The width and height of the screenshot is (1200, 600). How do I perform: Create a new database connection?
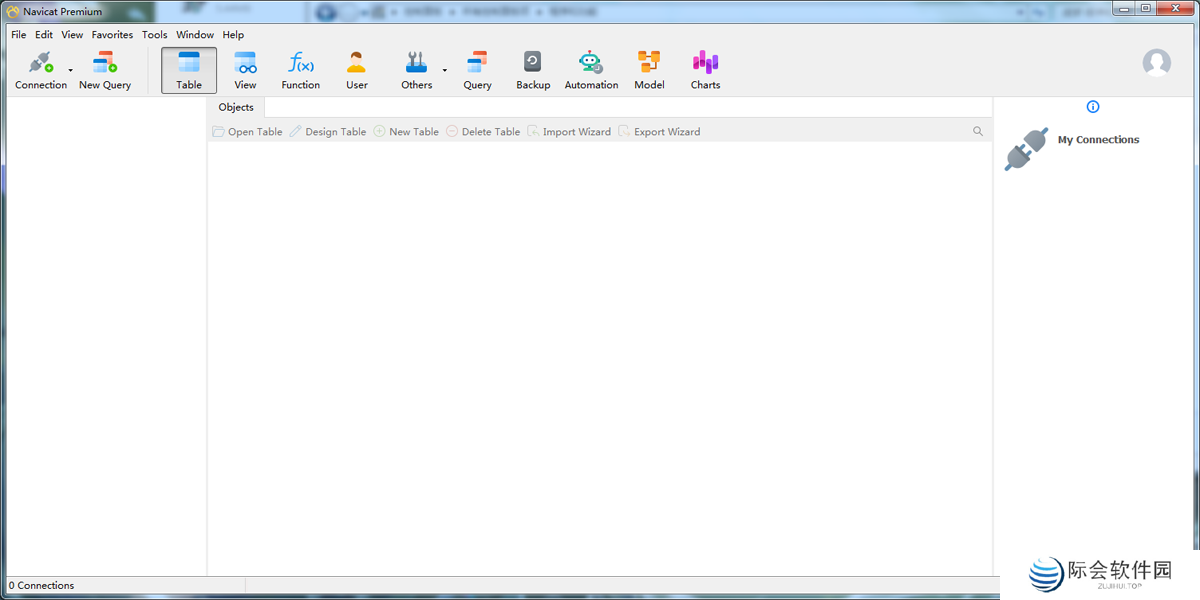41,68
